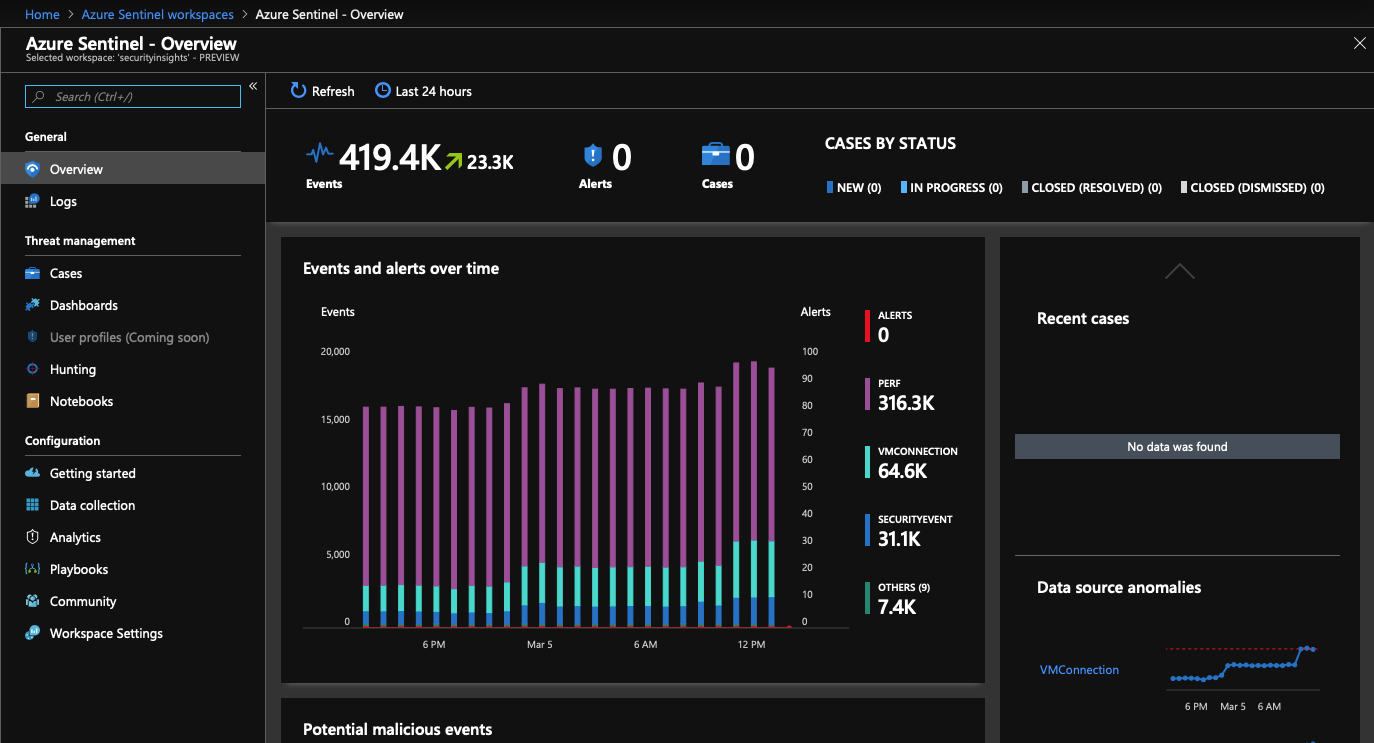Expand the upward chevron above Recent cases
The height and width of the screenshot is (743, 1374).
tap(1179, 271)
